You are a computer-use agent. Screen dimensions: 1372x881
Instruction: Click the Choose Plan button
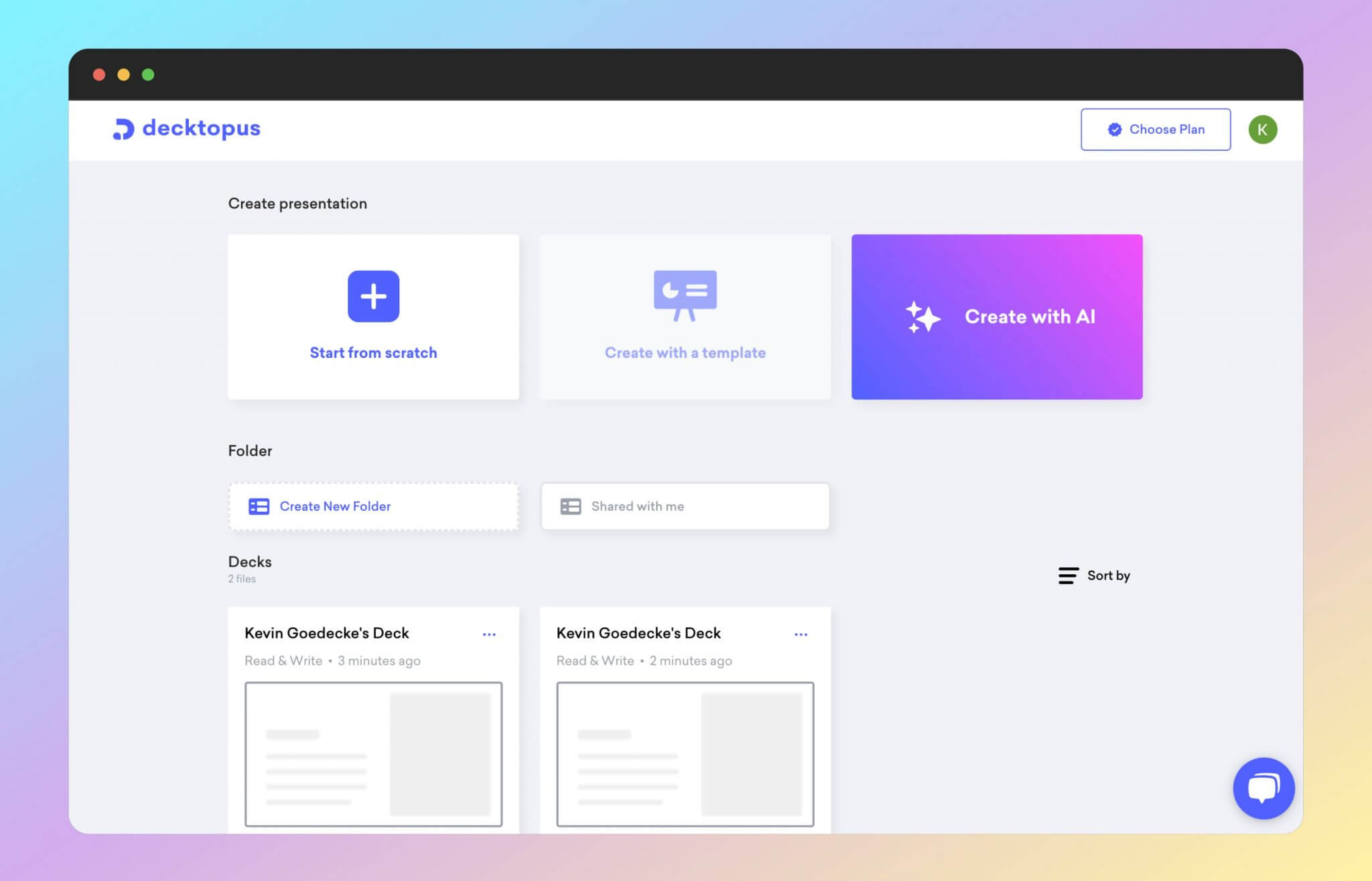1155,129
